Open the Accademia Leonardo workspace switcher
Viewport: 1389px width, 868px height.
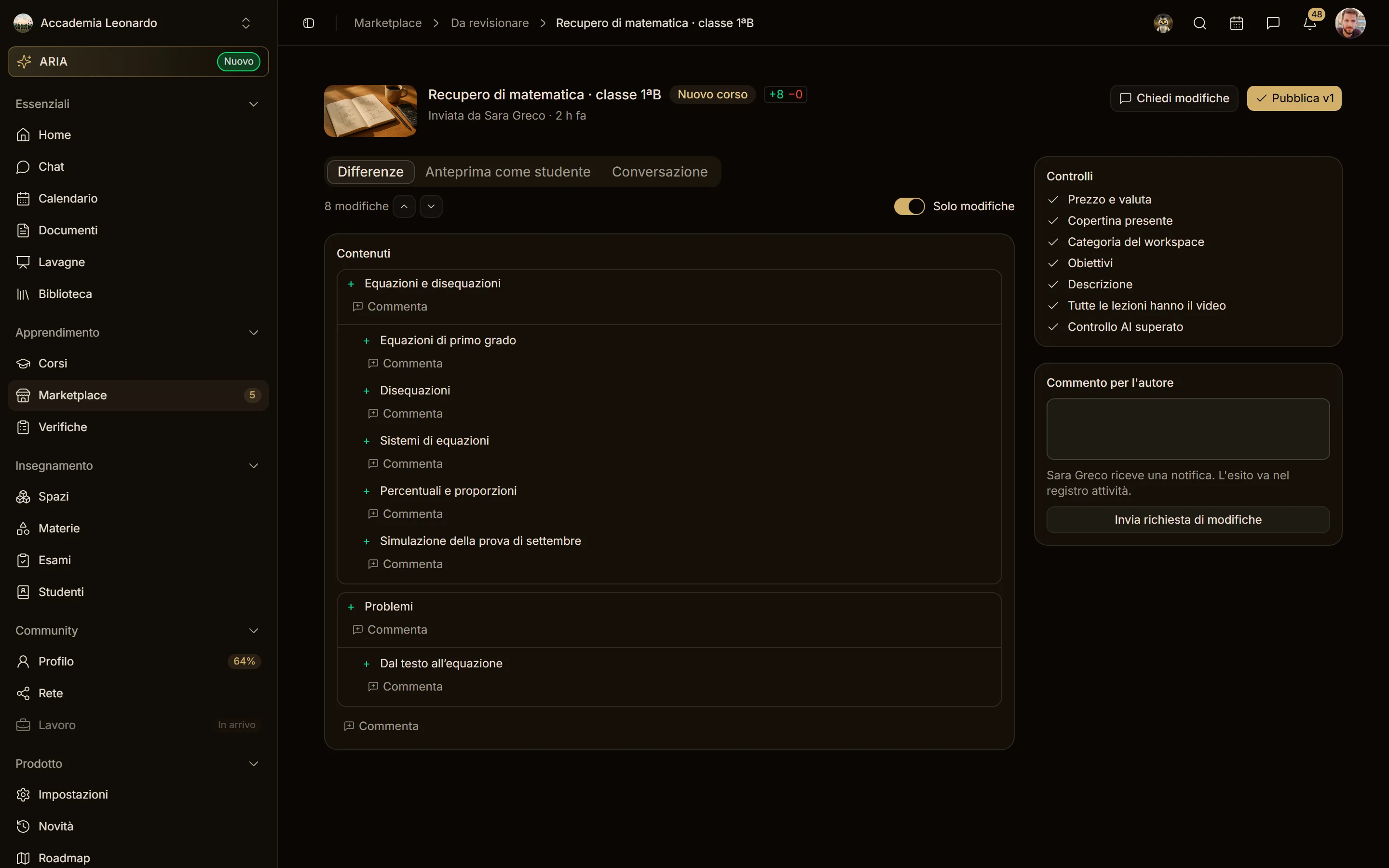(x=138, y=23)
